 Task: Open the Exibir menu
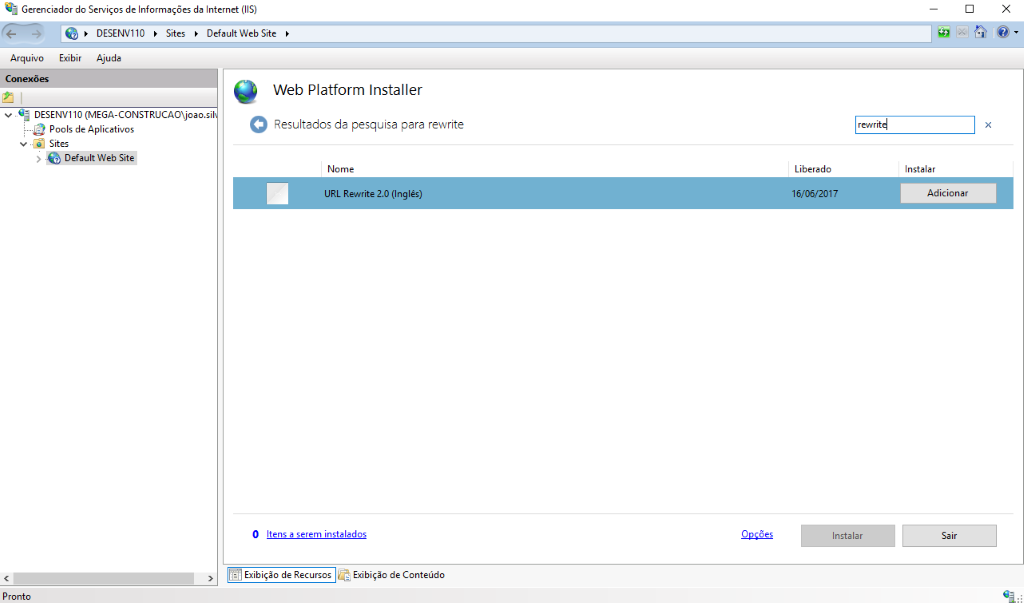point(70,58)
